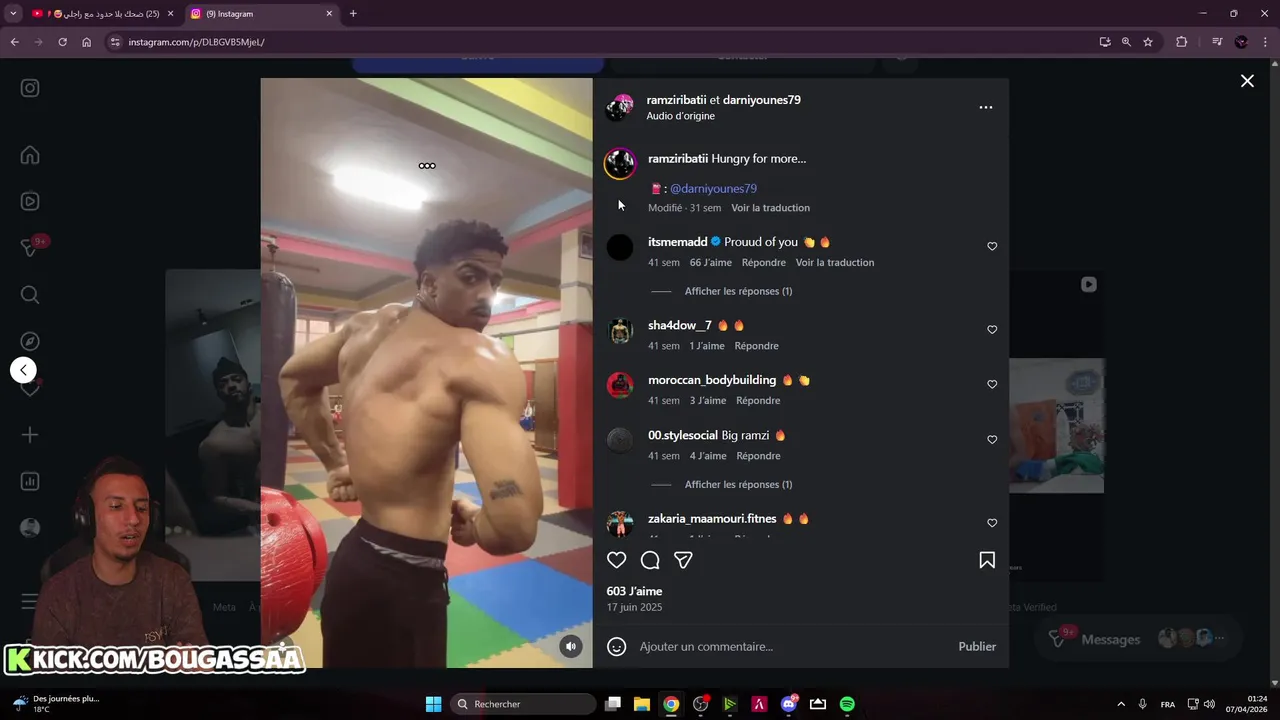Like sha4dow__7's comment
1280x720 pixels.
pos(992,329)
